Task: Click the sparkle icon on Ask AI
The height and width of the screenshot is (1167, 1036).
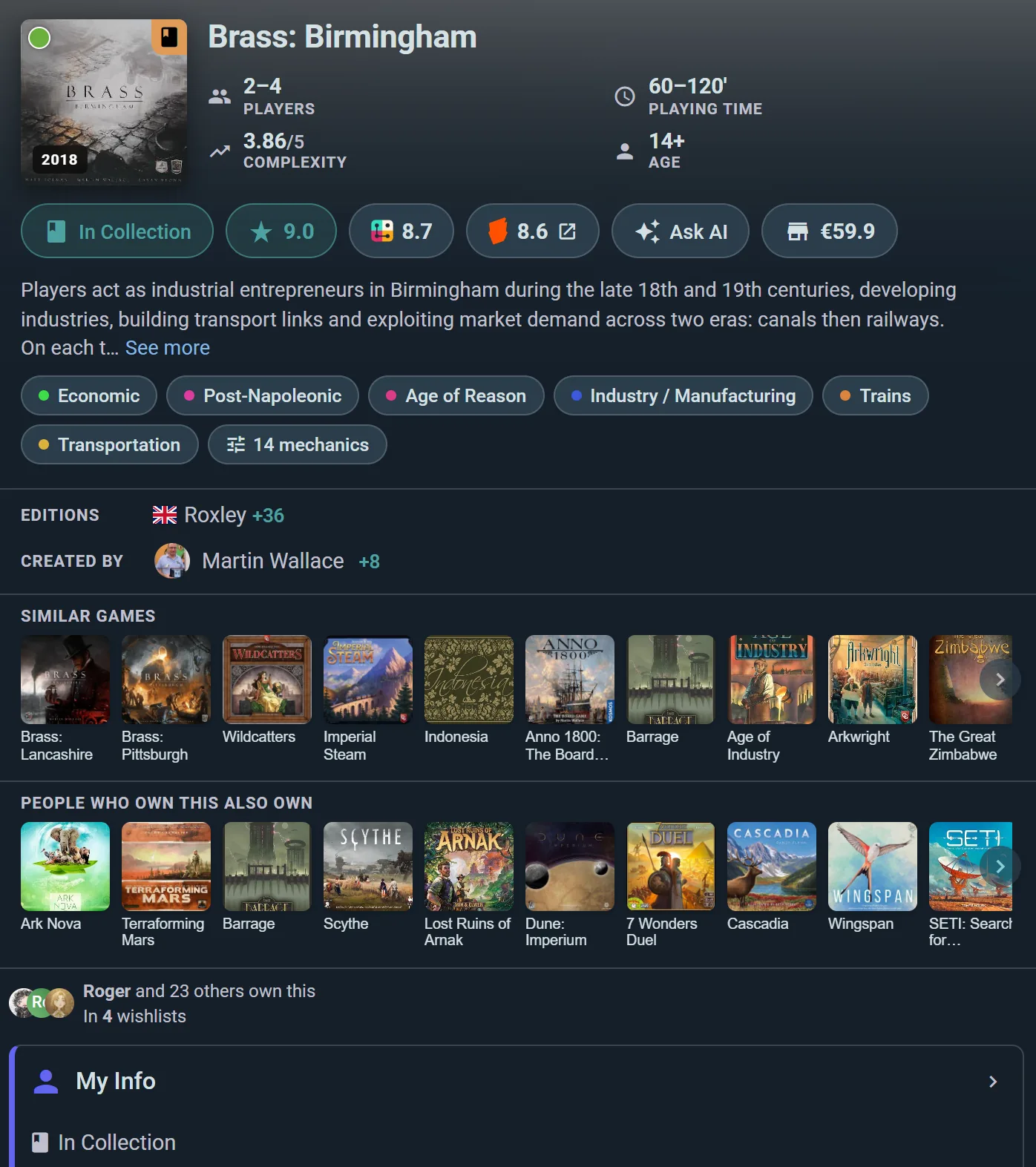Action: pyautogui.click(x=647, y=231)
